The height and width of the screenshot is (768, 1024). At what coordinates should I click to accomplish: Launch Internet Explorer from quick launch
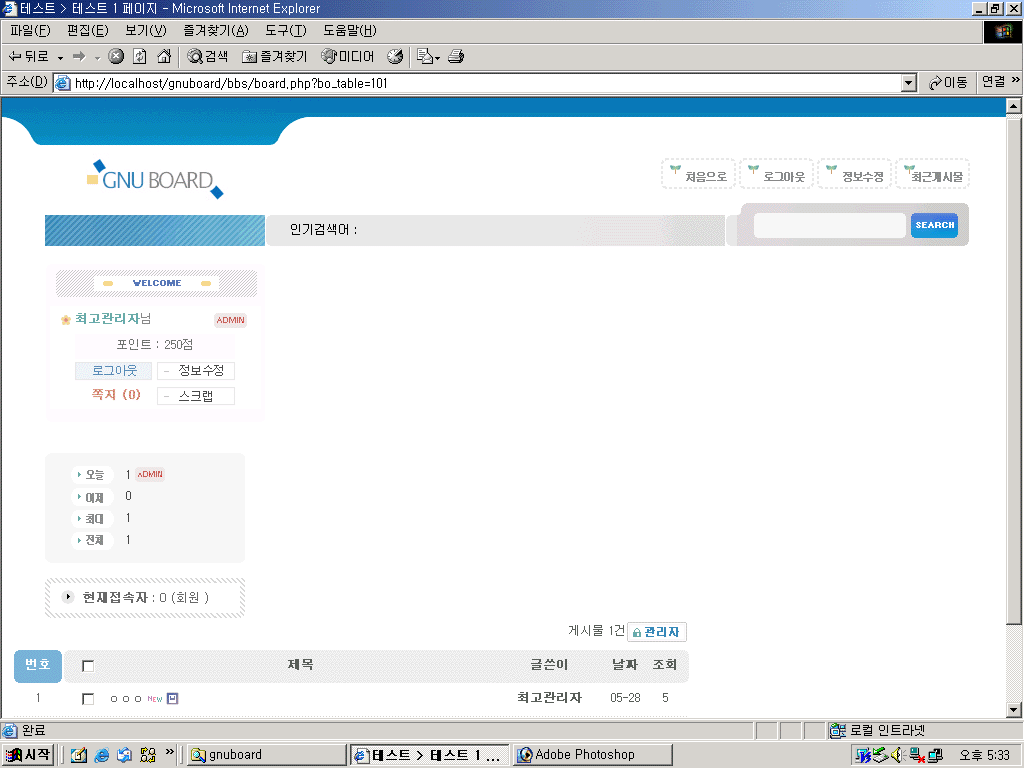click(x=102, y=755)
